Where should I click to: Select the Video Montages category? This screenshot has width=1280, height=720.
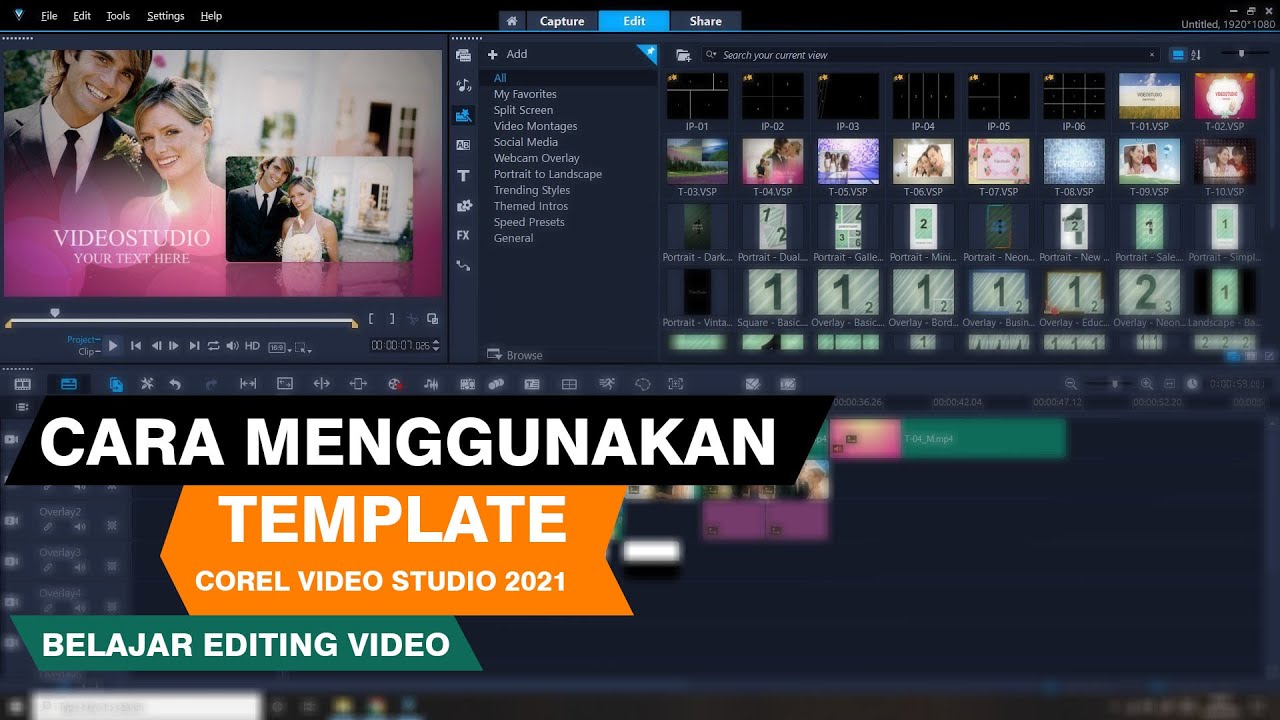pos(536,126)
